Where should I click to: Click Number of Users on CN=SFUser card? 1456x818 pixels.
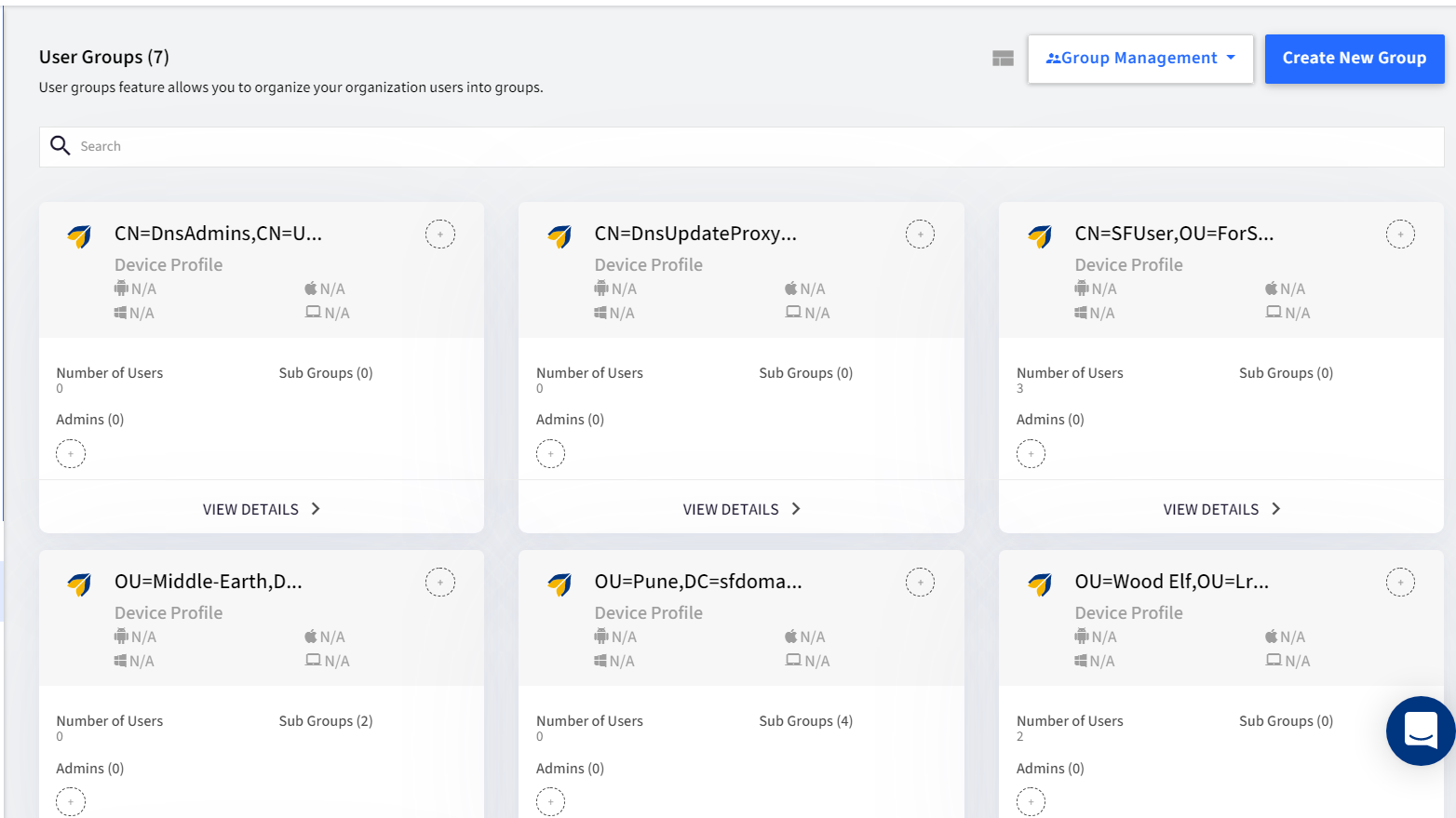coord(1070,373)
